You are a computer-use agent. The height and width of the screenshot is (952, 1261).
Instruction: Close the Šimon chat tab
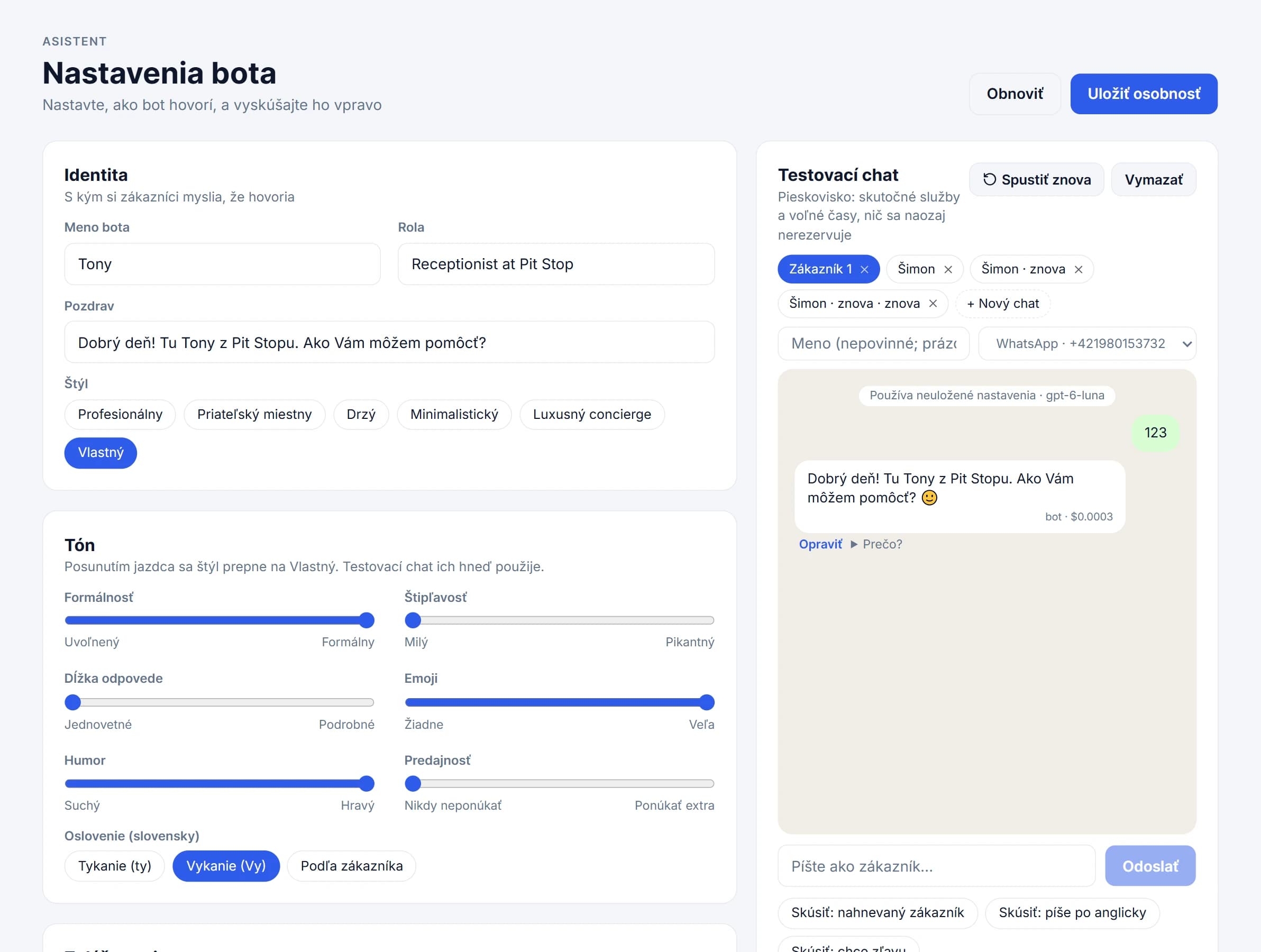click(948, 270)
